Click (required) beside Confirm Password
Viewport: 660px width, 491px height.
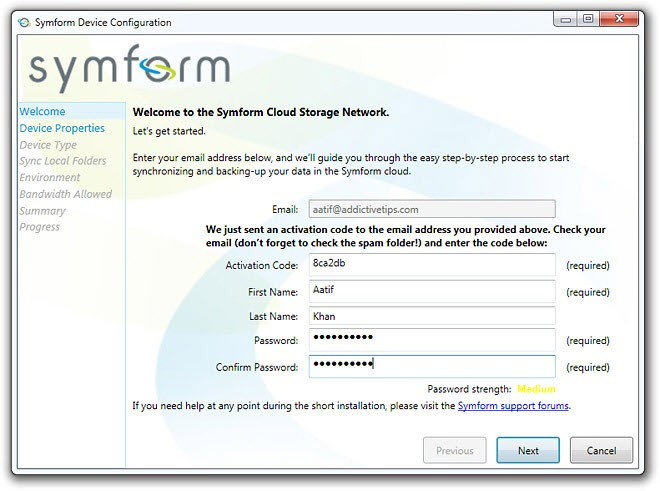tap(588, 367)
